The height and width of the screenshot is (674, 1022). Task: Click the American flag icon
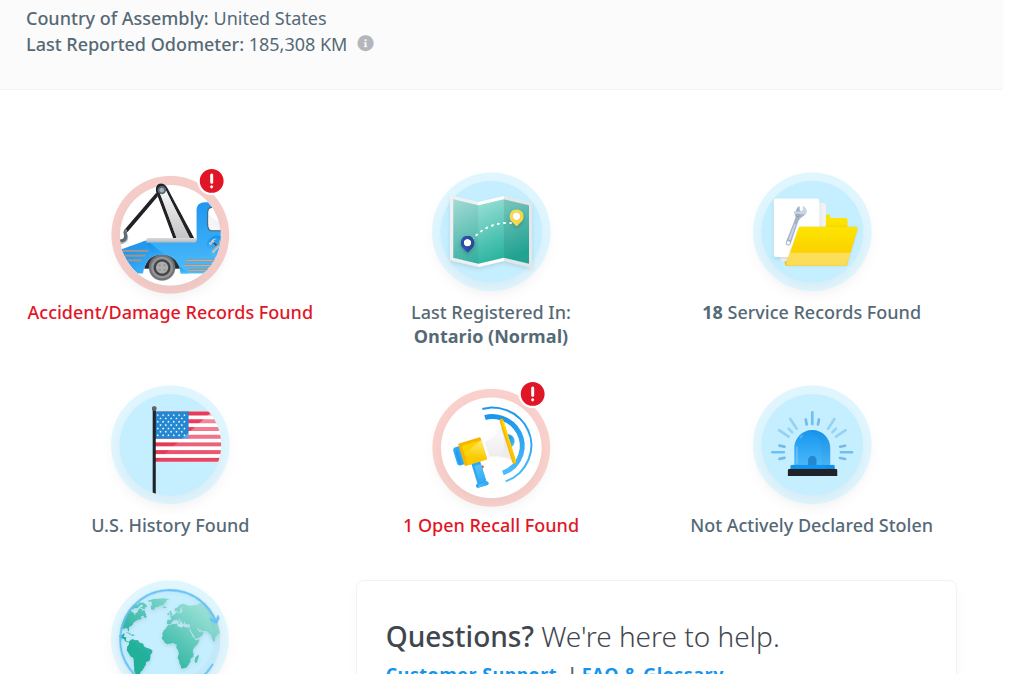(170, 445)
